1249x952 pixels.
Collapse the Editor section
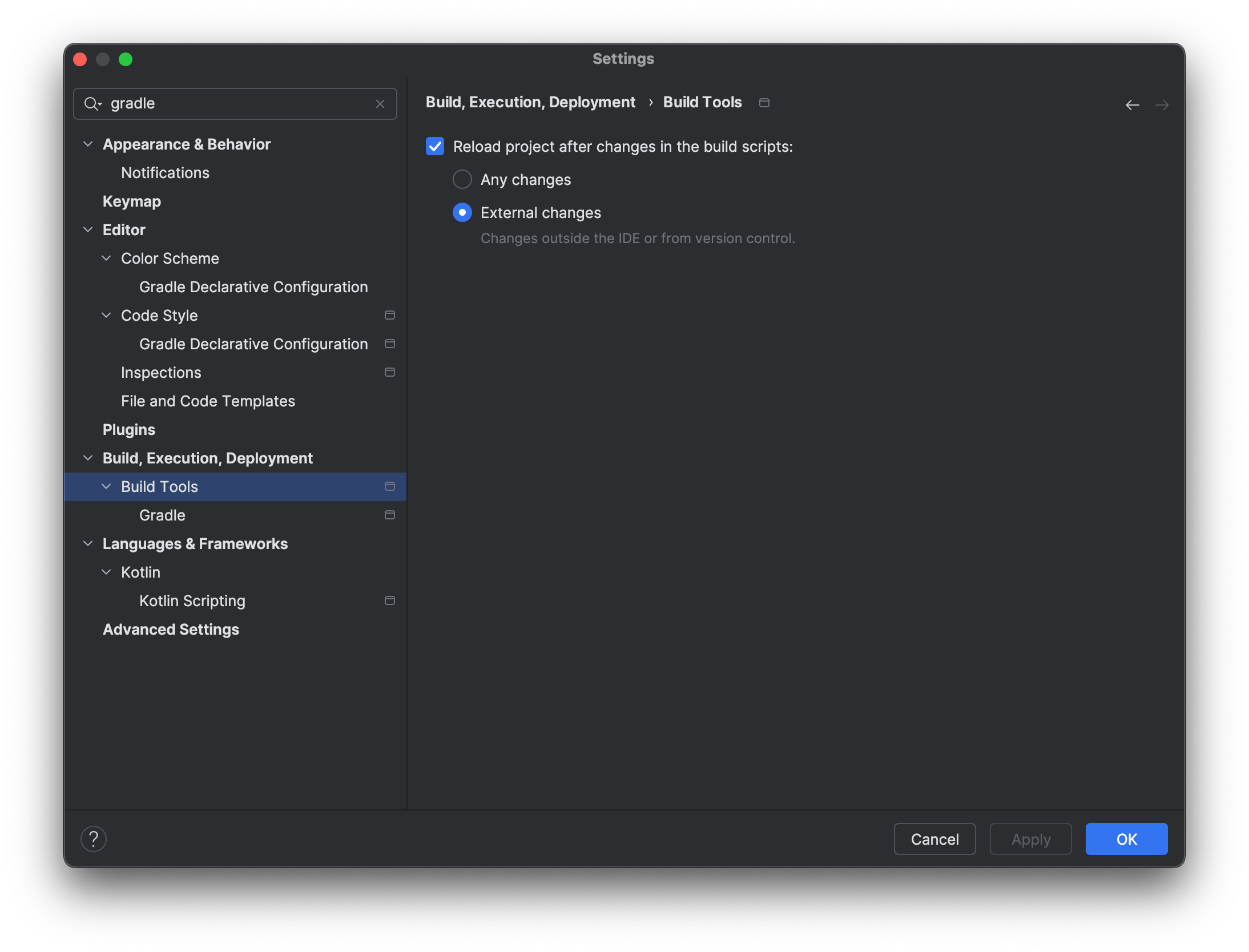[x=88, y=229]
